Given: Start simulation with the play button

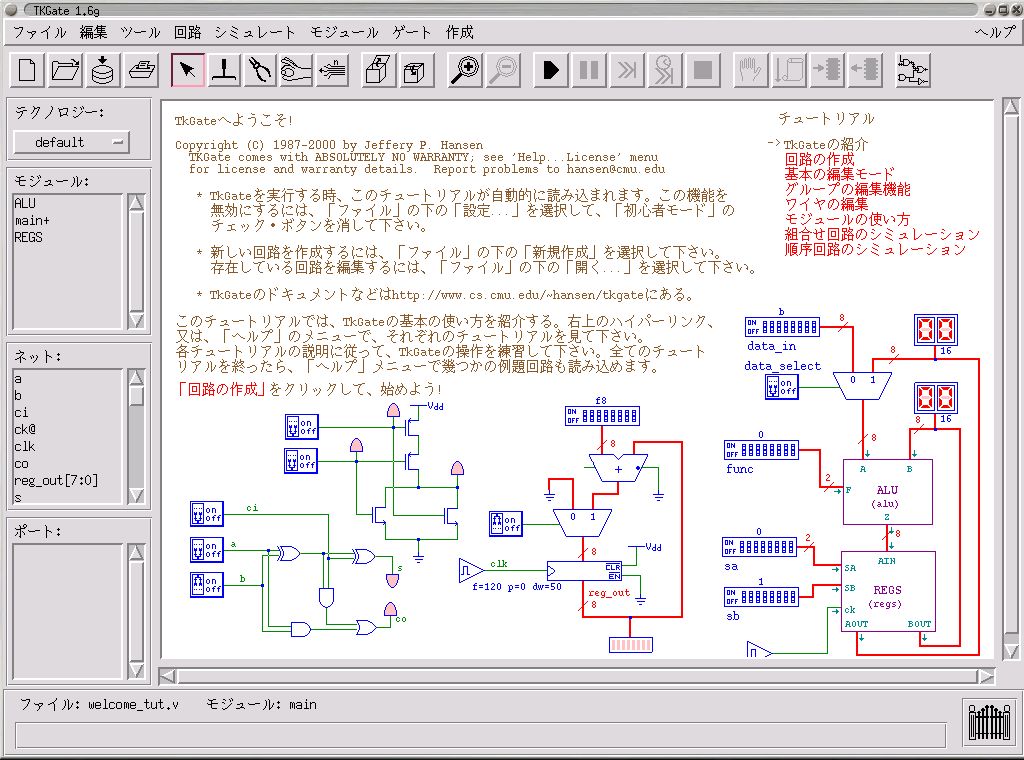Looking at the screenshot, I should coord(551,70).
